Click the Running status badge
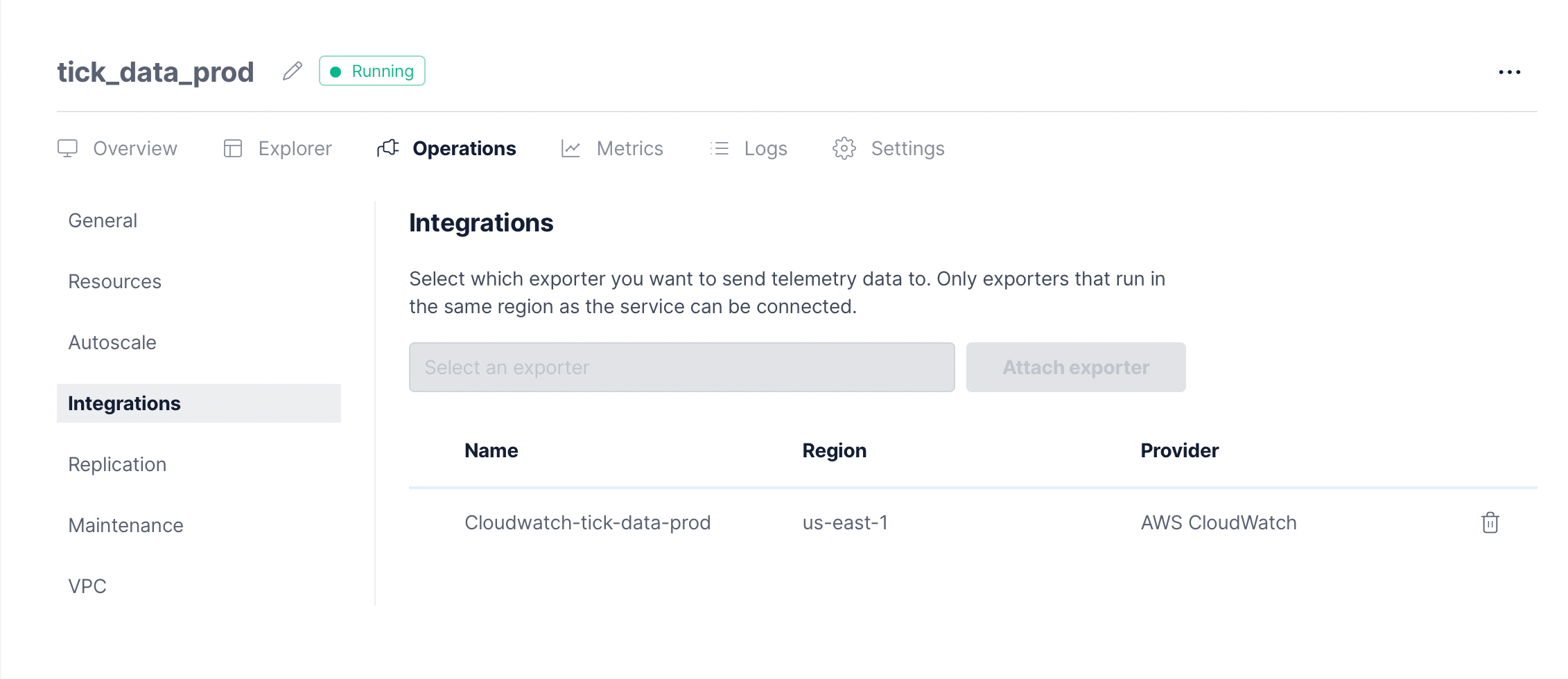The width and height of the screenshot is (1568, 679). pyautogui.click(x=372, y=71)
